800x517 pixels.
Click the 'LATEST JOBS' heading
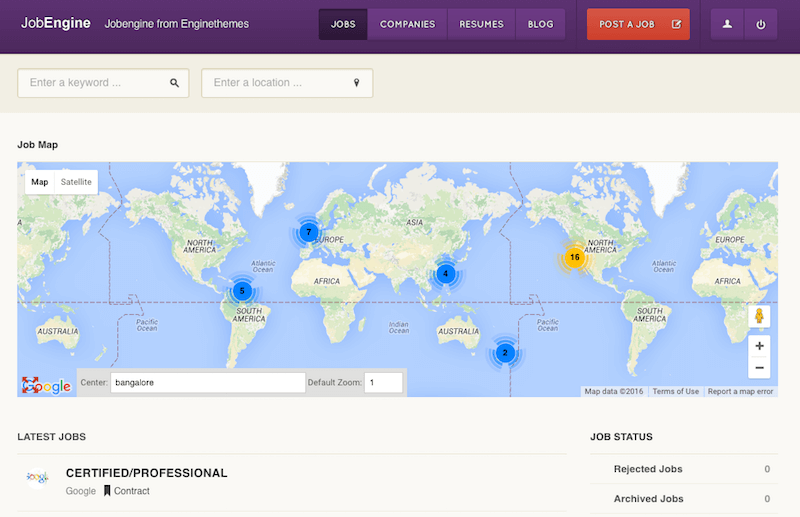52,437
